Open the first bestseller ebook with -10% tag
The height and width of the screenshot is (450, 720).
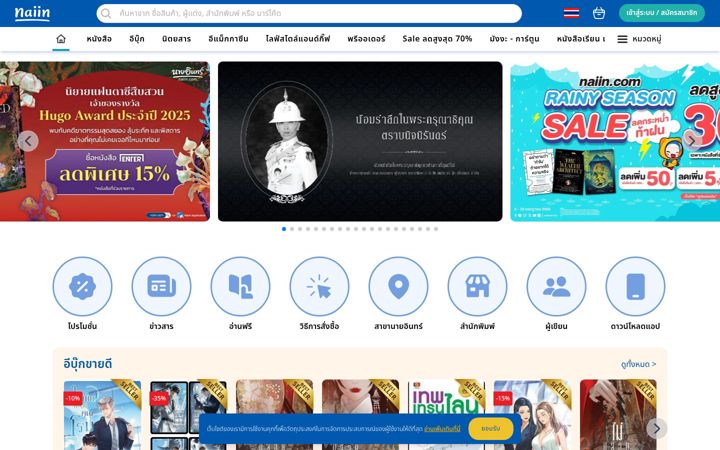click(x=102, y=415)
